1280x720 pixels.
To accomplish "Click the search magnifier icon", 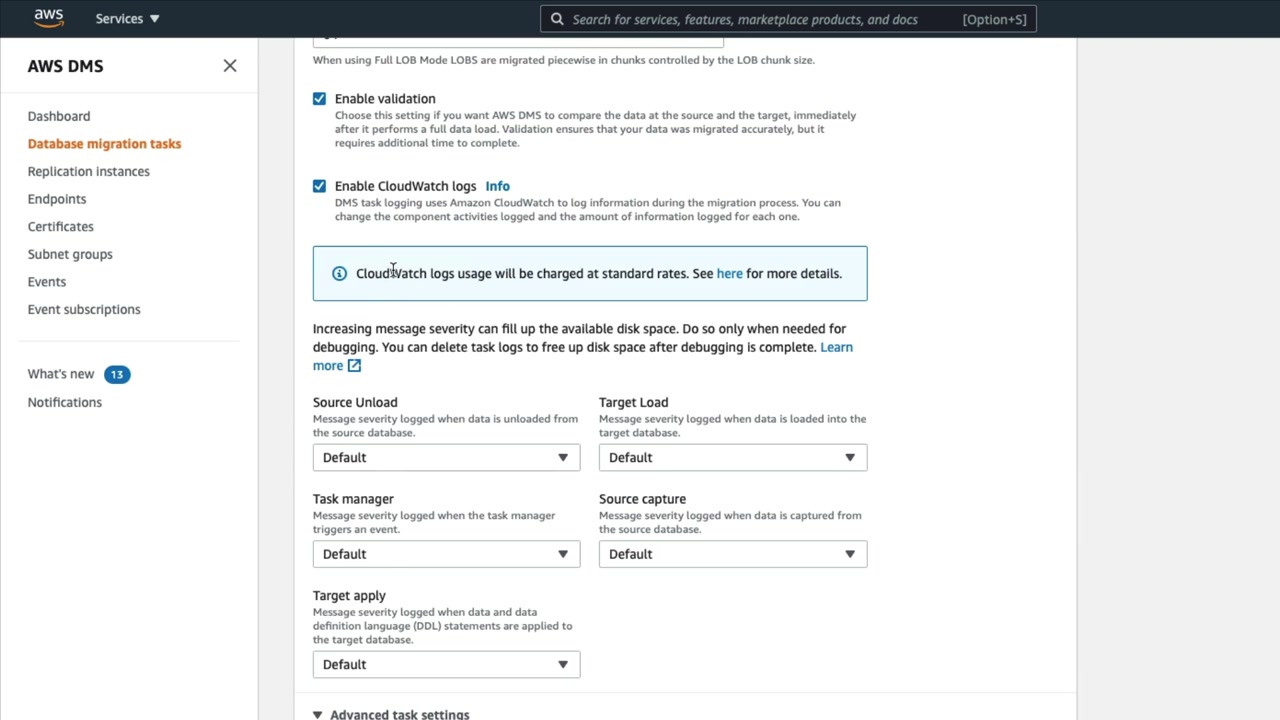I will click(557, 19).
